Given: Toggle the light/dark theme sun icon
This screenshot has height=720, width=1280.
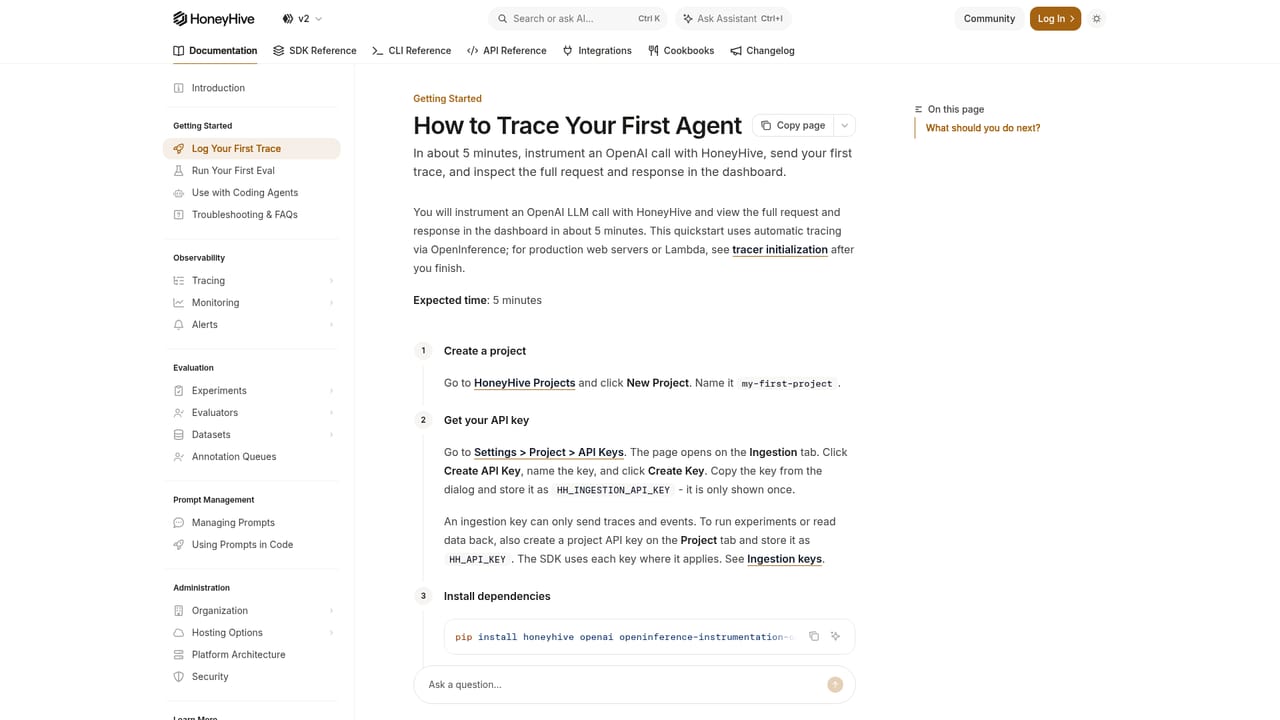Looking at the screenshot, I should click(x=1097, y=18).
